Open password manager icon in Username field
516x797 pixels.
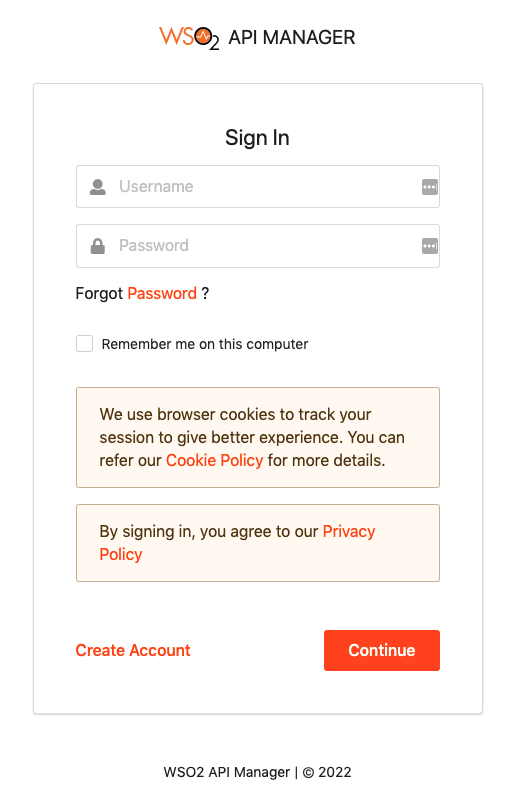tap(430, 187)
